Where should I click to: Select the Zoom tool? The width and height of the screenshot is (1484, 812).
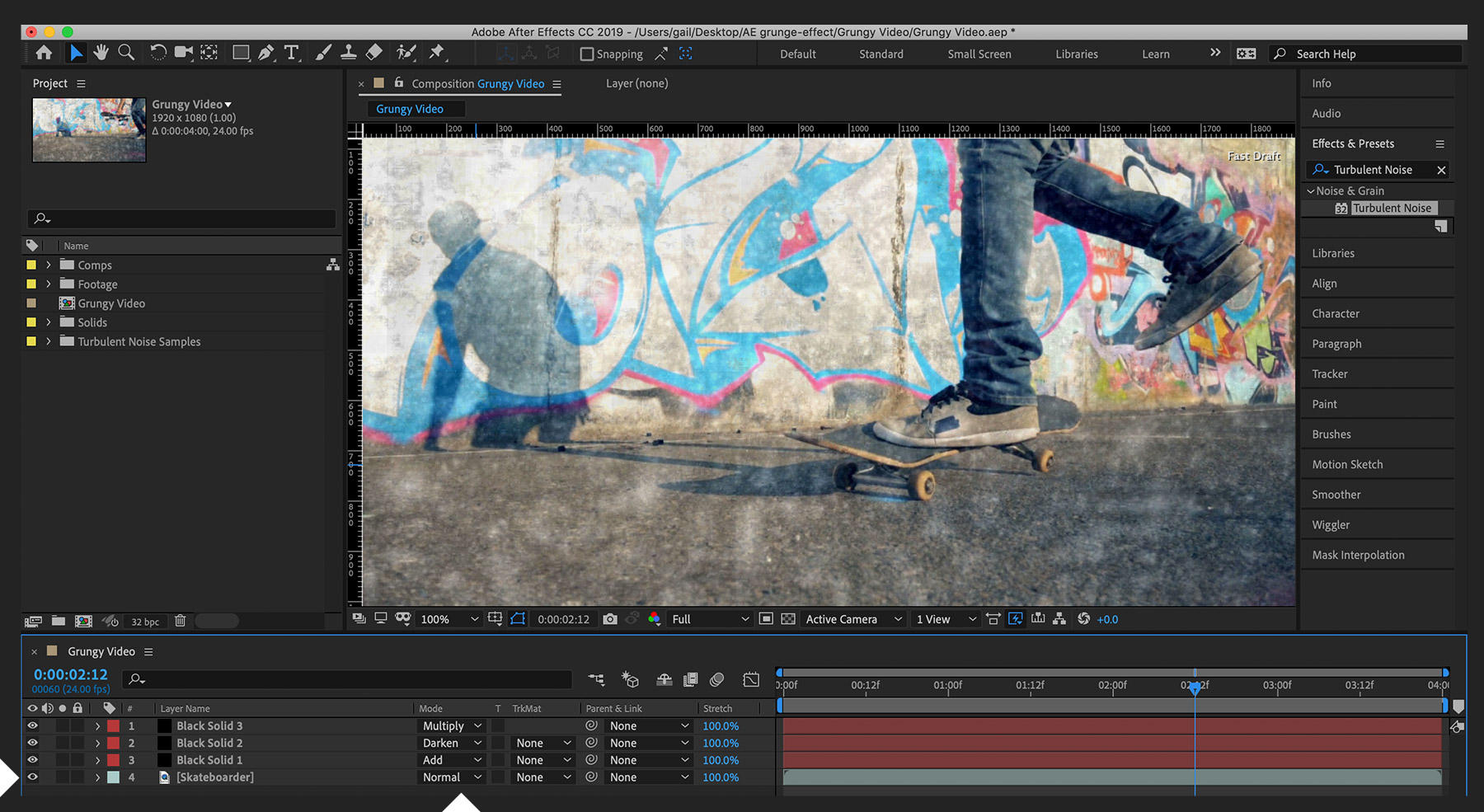[125, 52]
